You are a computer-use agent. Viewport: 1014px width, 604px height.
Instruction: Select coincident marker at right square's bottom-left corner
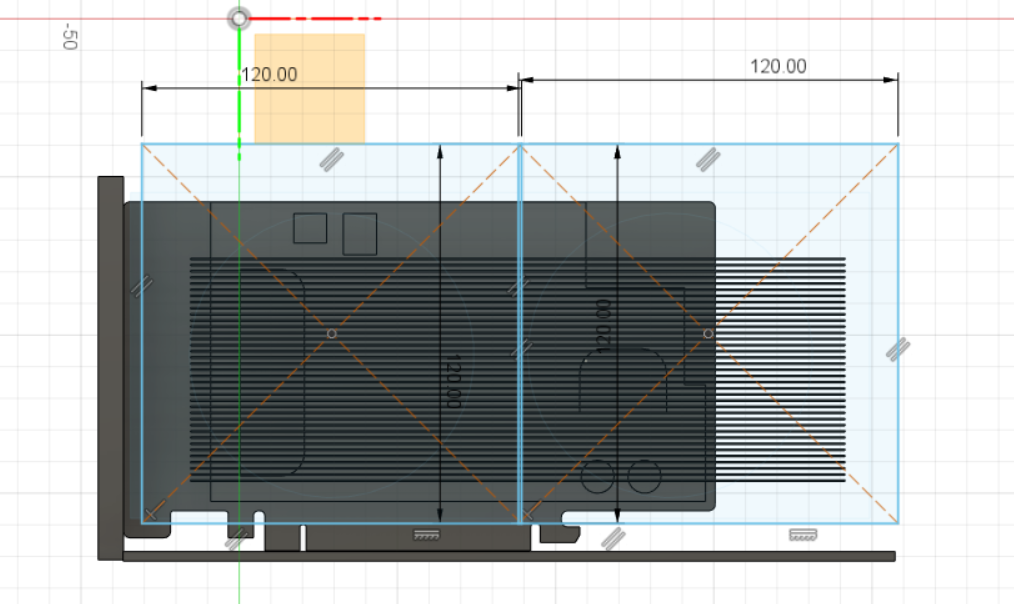point(527,515)
